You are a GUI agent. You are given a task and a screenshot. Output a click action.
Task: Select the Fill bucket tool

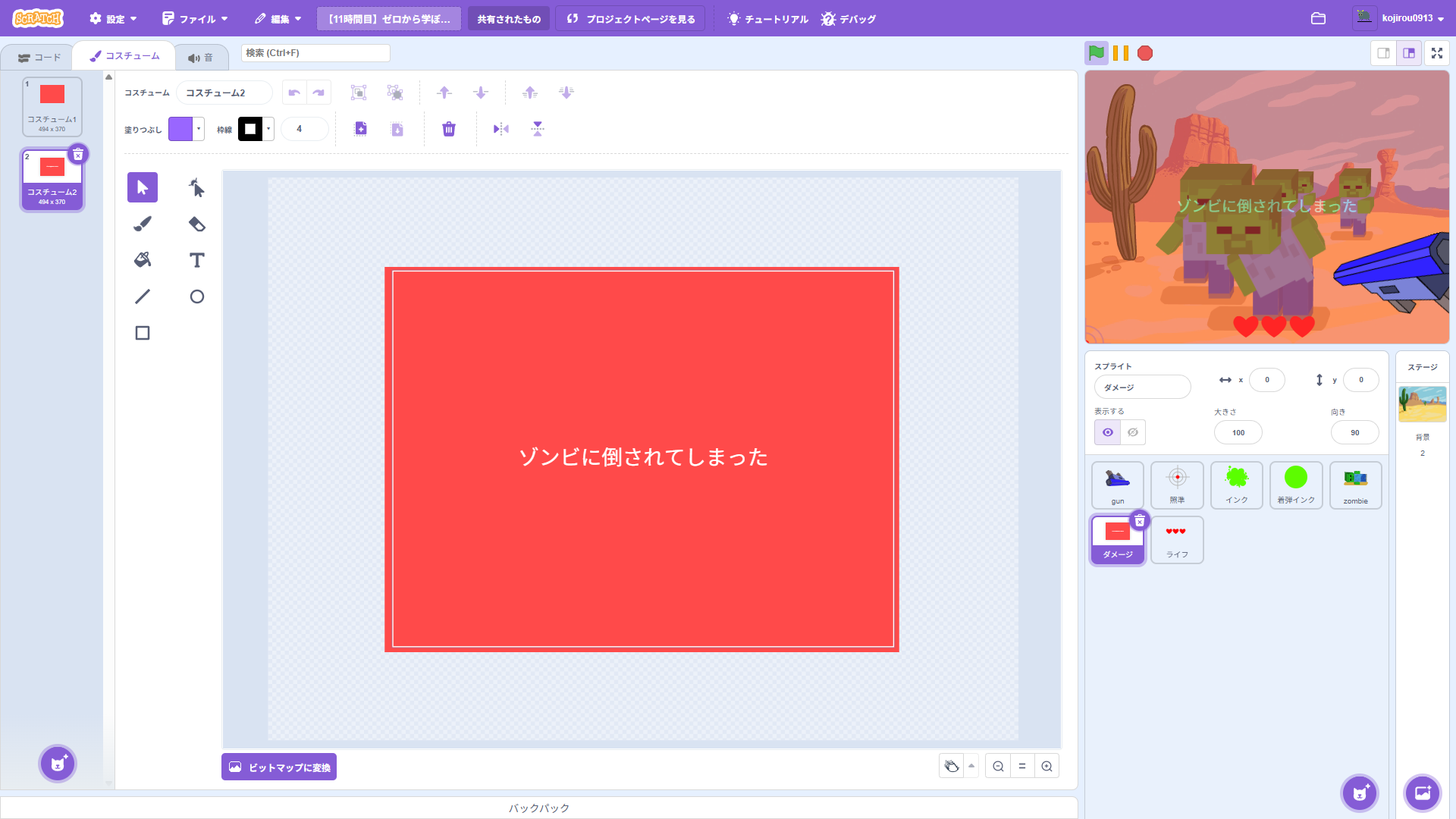(143, 260)
